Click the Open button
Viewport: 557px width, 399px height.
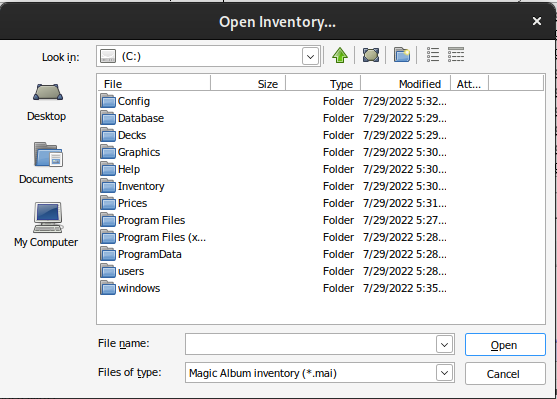pos(505,345)
